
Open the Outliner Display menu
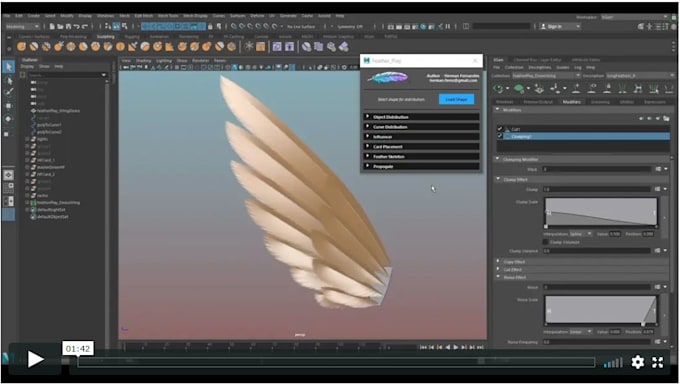(27, 67)
